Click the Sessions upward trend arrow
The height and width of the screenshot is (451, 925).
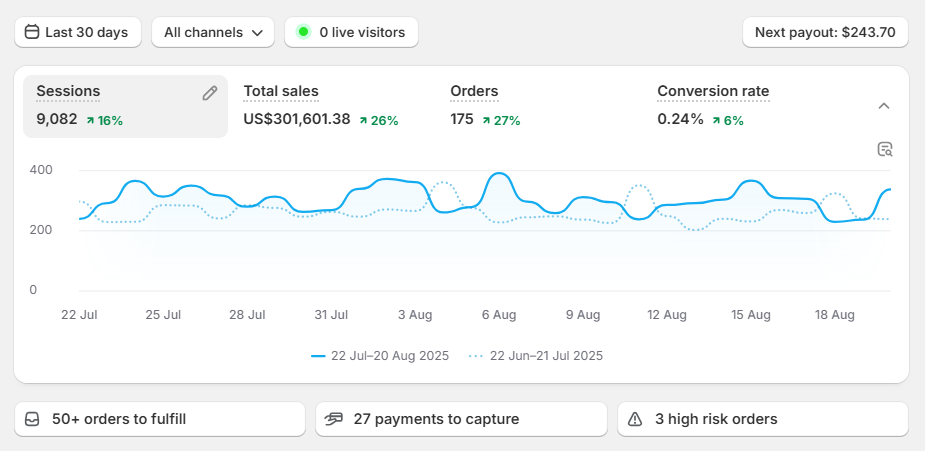pyautogui.click(x=90, y=121)
